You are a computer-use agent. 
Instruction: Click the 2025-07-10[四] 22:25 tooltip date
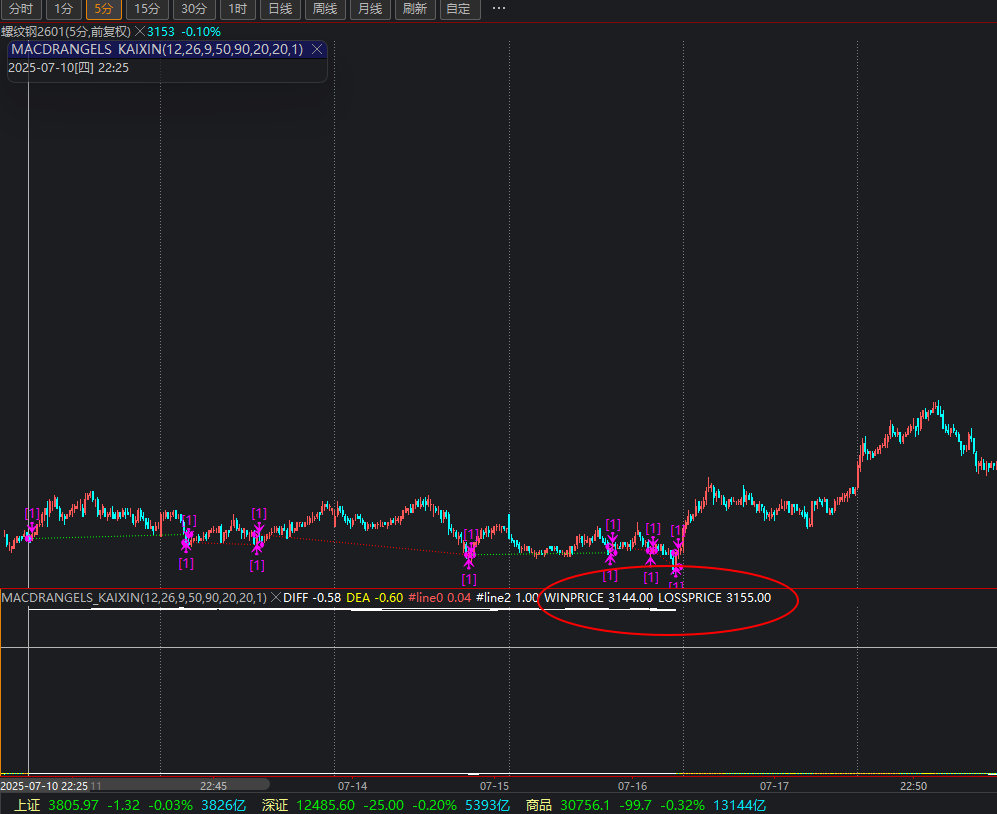[x=69, y=67]
